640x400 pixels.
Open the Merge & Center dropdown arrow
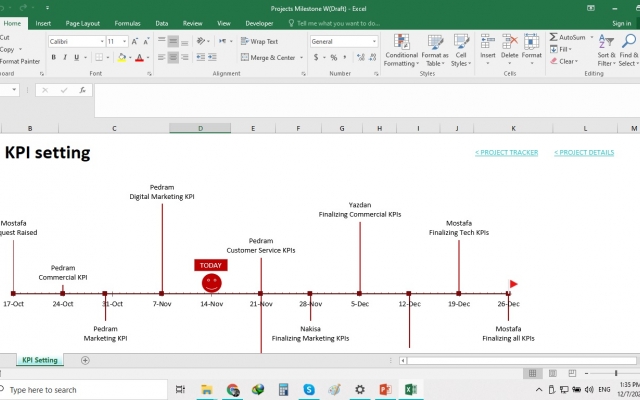301,58
